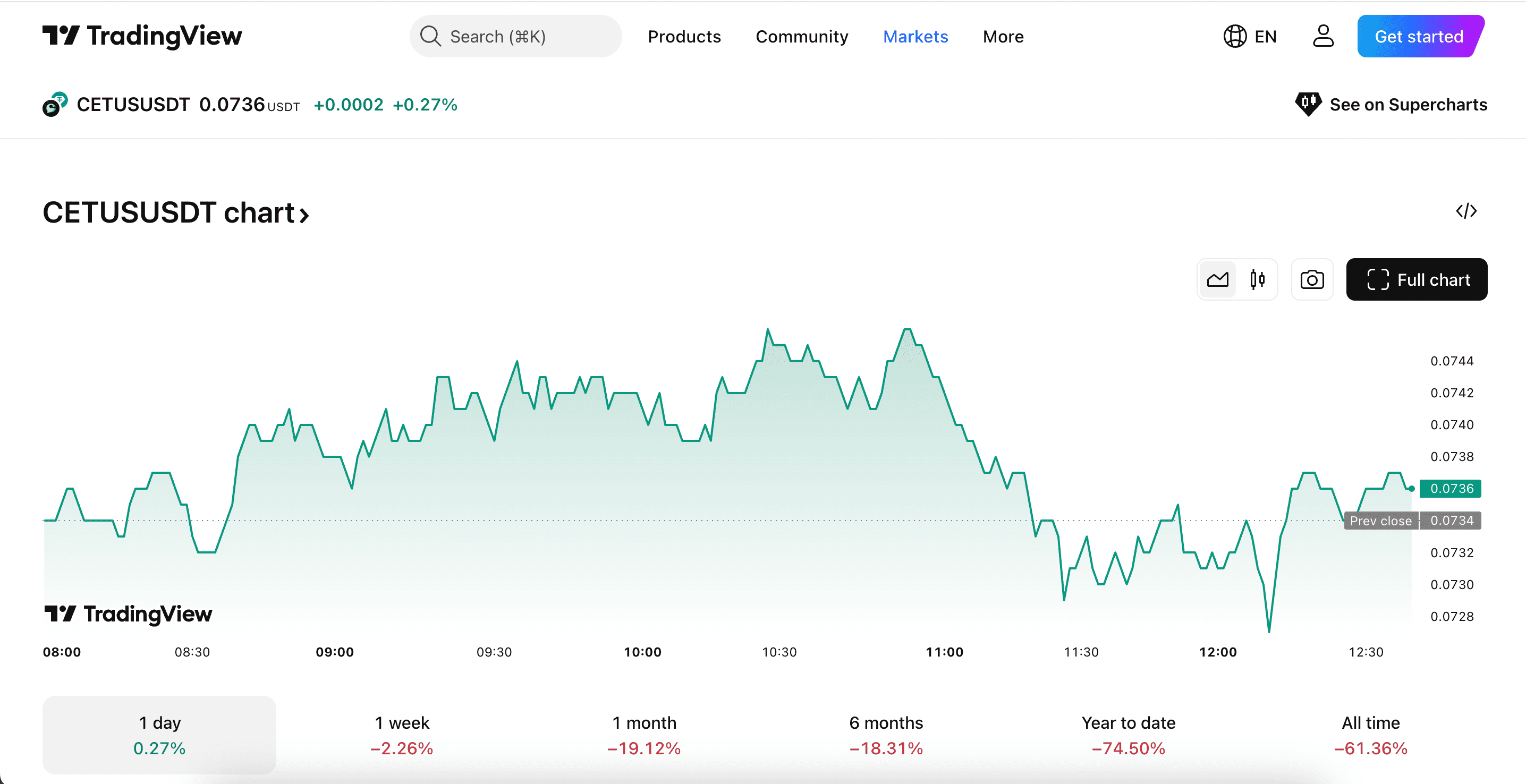Open the Full chart view

pos(1416,279)
